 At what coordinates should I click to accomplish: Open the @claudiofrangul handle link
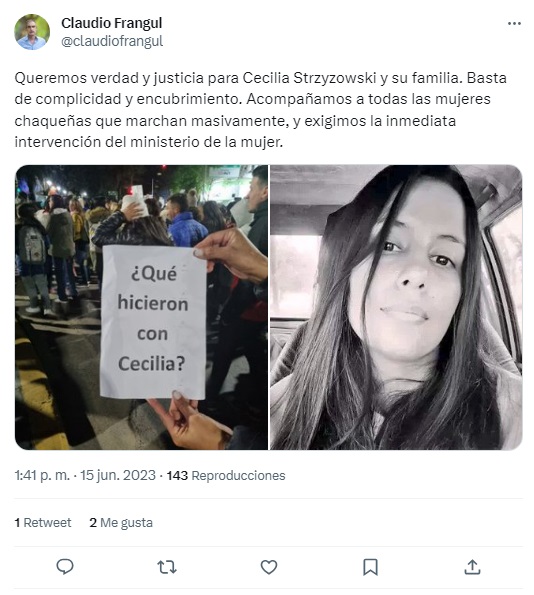[112, 41]
